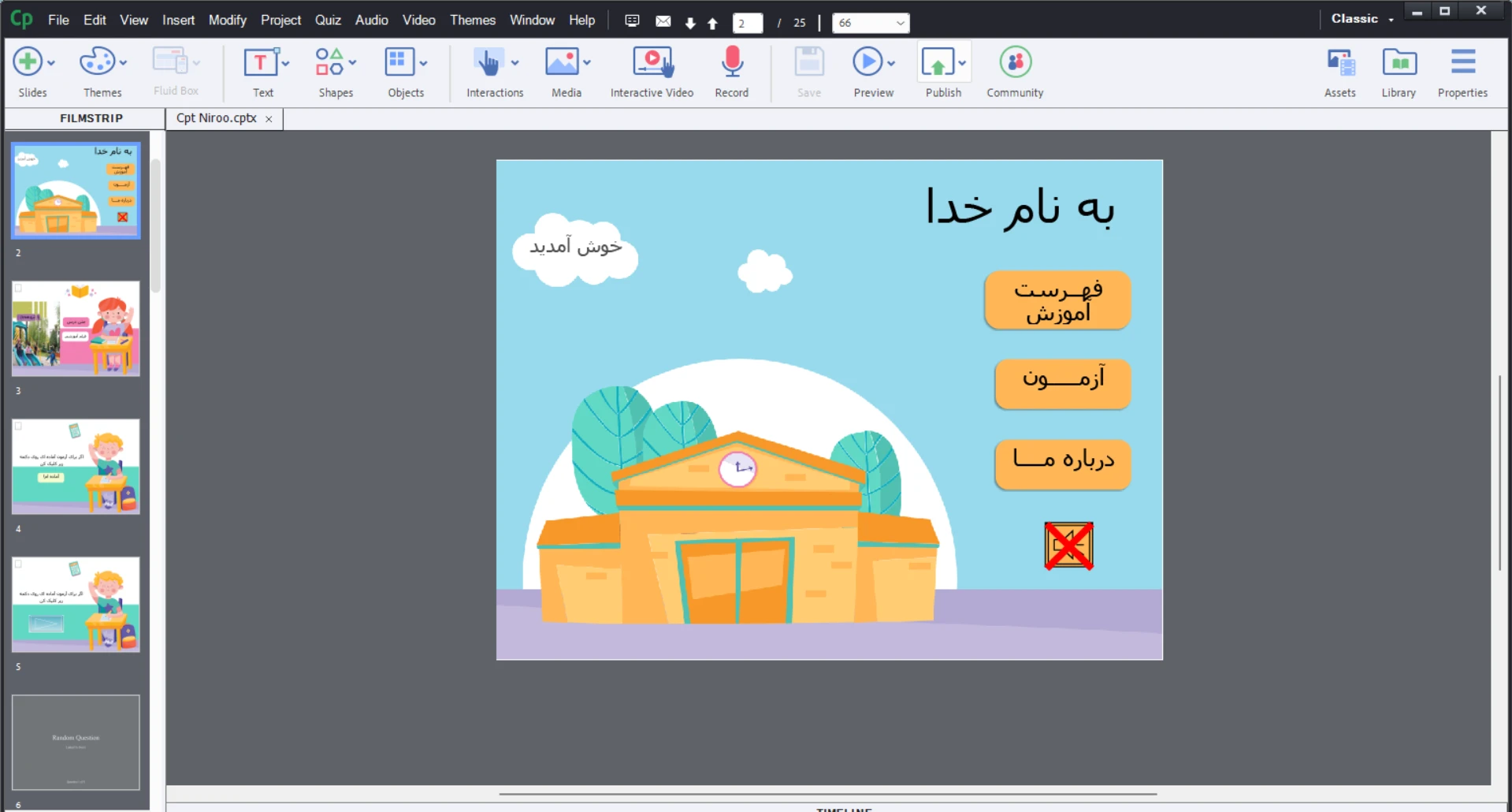Image resolution: width=1512 pixels, height=812 pixels.
Task: Toggle the Properties panel
Action: (x=1462, y=62)
